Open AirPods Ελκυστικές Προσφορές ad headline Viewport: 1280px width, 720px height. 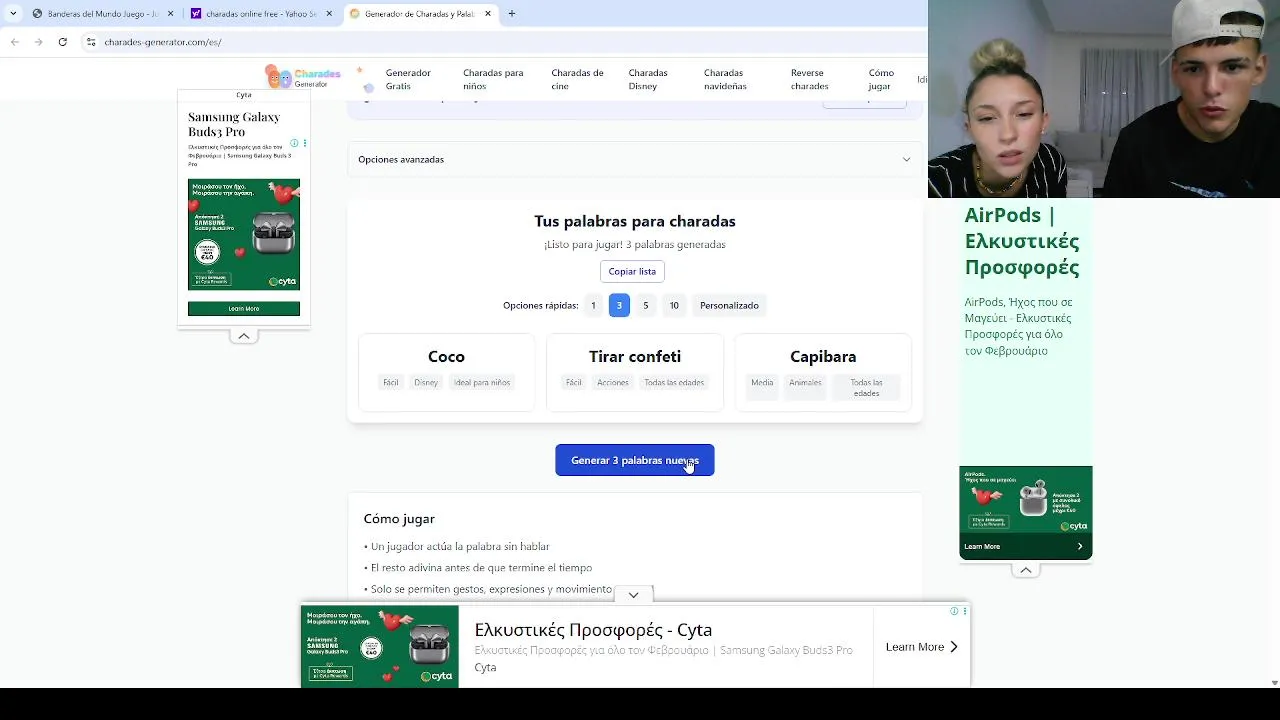coord(1022,241)
